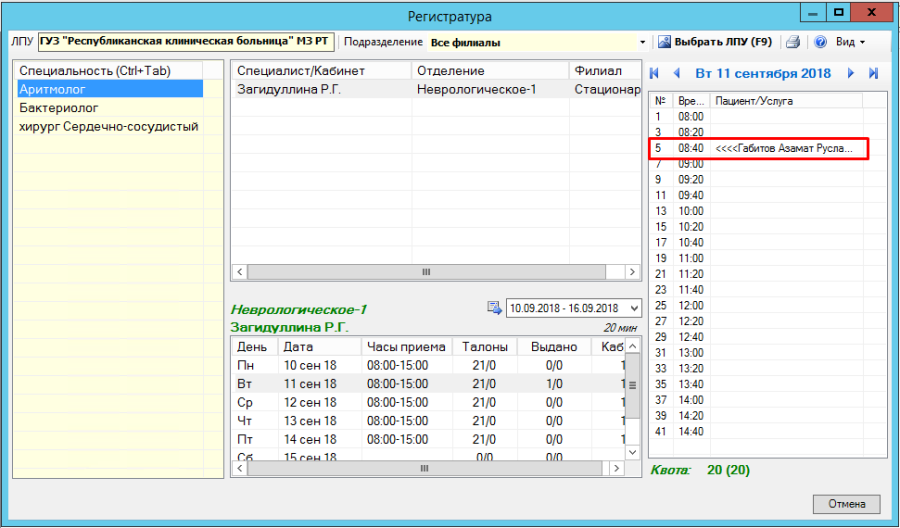
Task: Select the Бактериолог specialty
Action: click(x=110, y=108)
